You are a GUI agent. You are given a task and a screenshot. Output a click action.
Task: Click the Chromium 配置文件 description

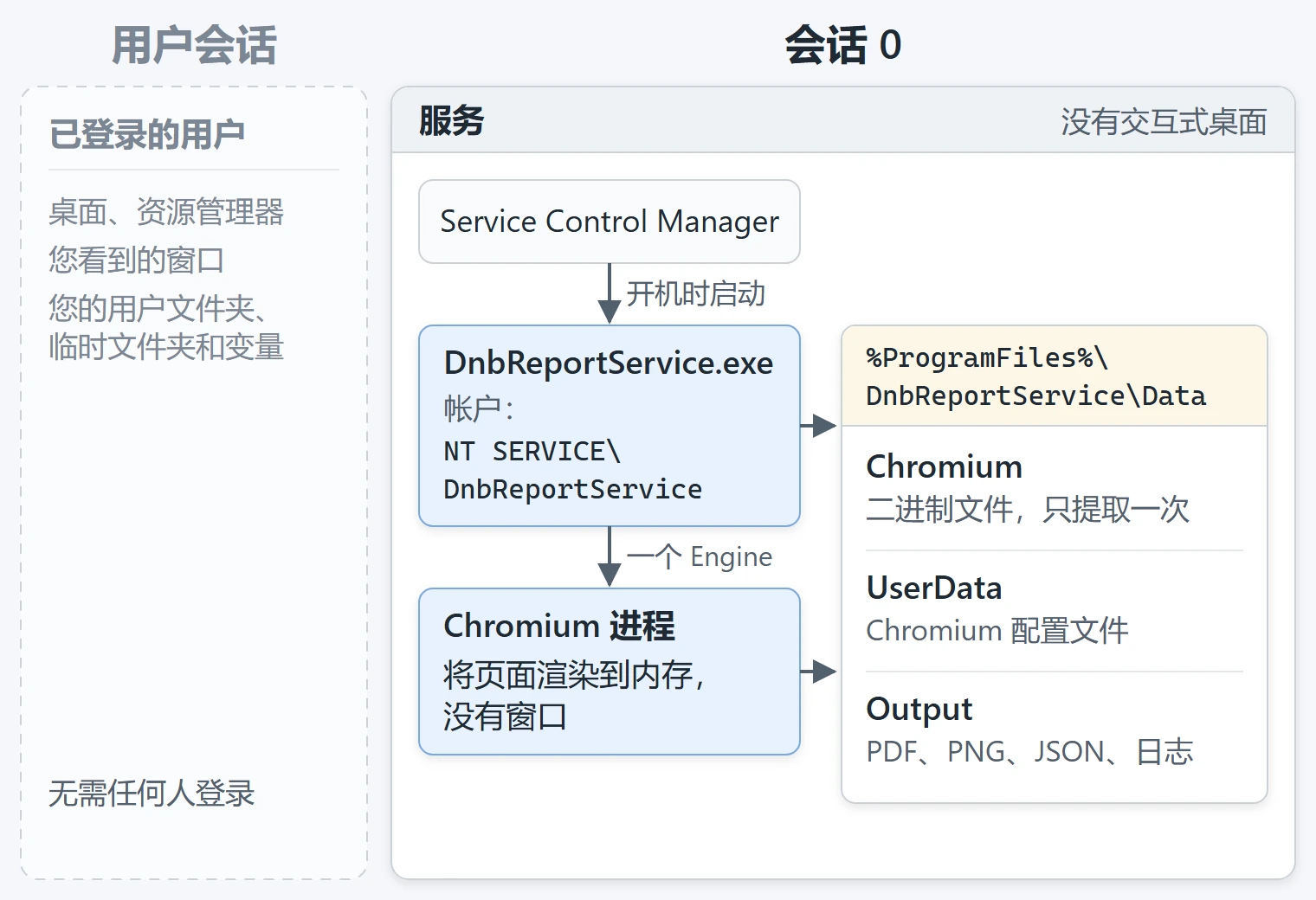(x=997, y=630)
